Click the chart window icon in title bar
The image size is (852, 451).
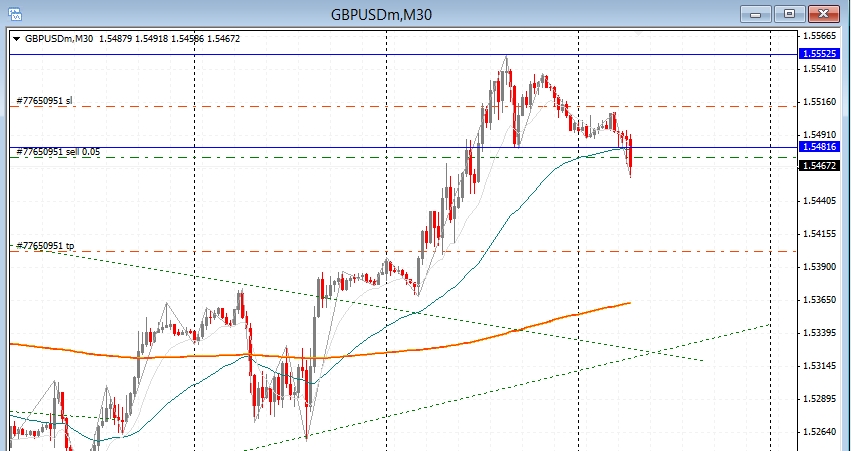15,14
